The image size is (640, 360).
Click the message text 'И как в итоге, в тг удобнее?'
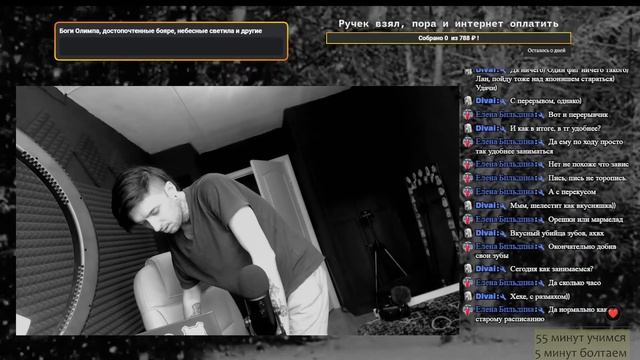[x=555, y=129]
